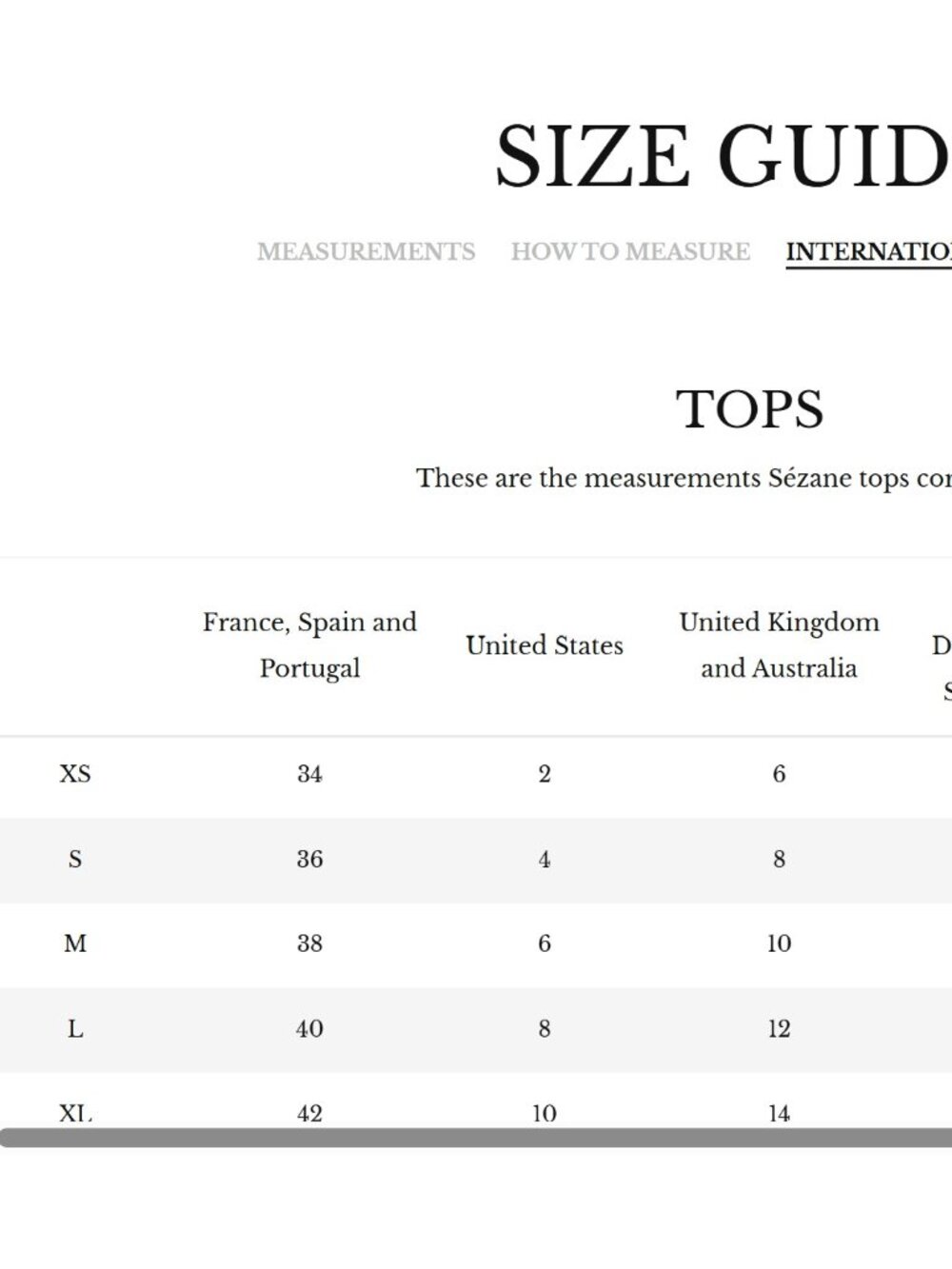Click the horizontal table scrollbar

click(x=476, y=1138)
